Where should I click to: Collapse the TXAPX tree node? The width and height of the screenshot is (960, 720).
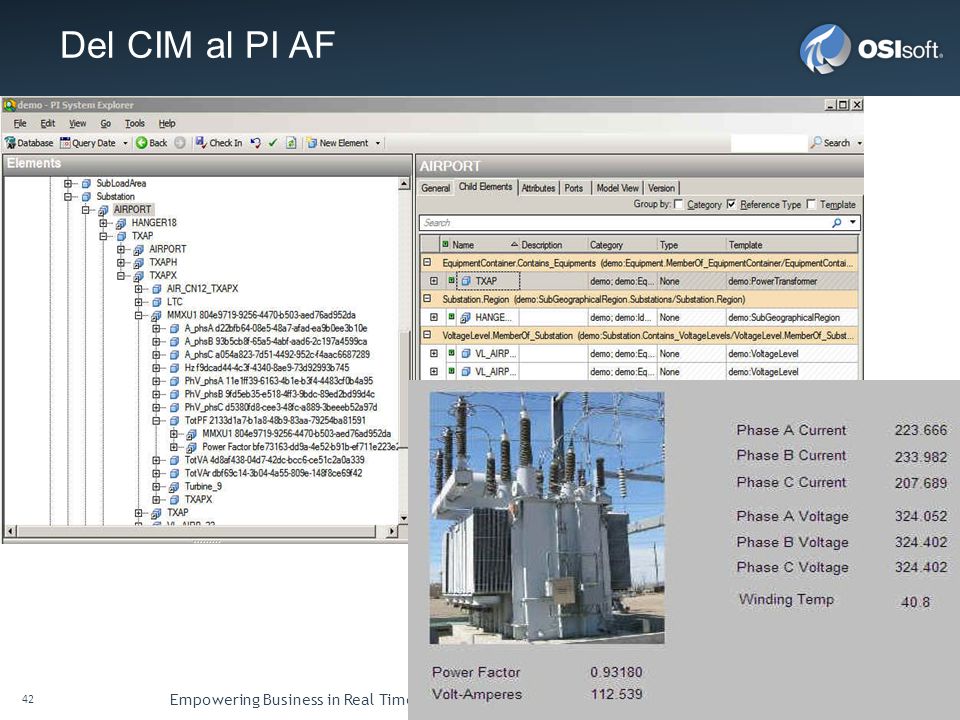(x=121, y=276)
